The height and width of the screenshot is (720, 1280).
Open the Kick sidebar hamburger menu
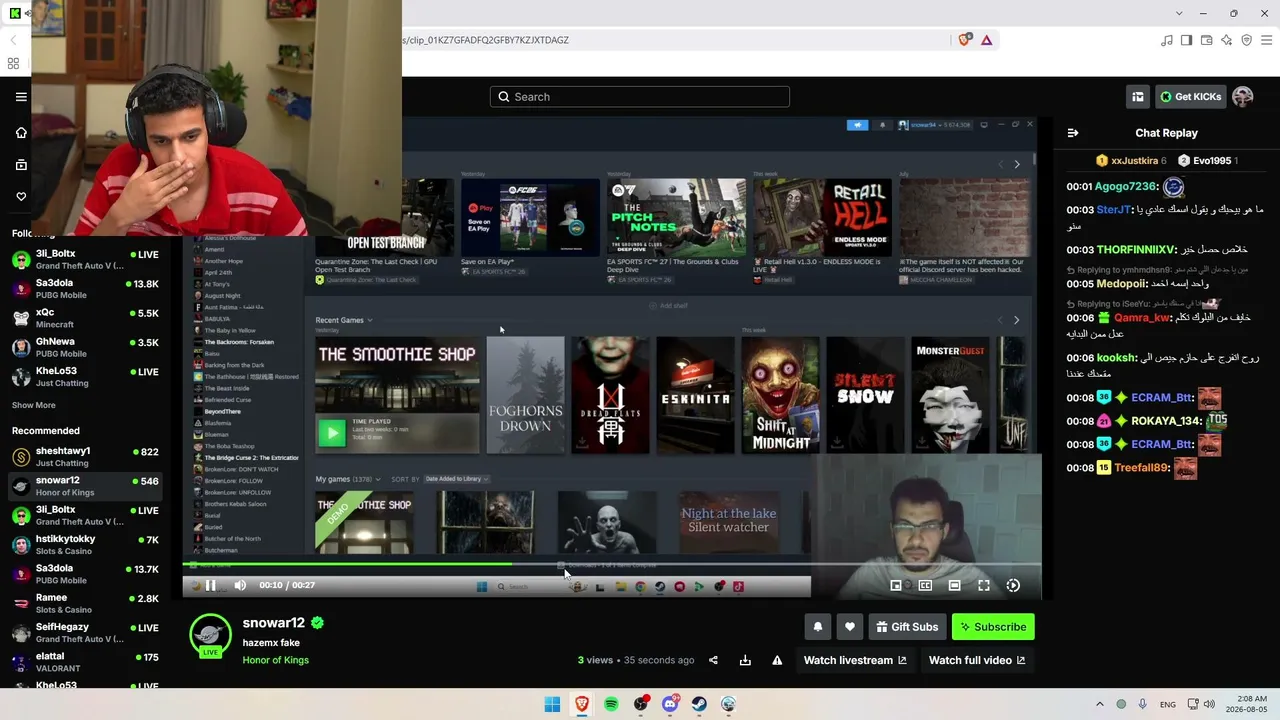click(21, 97)
